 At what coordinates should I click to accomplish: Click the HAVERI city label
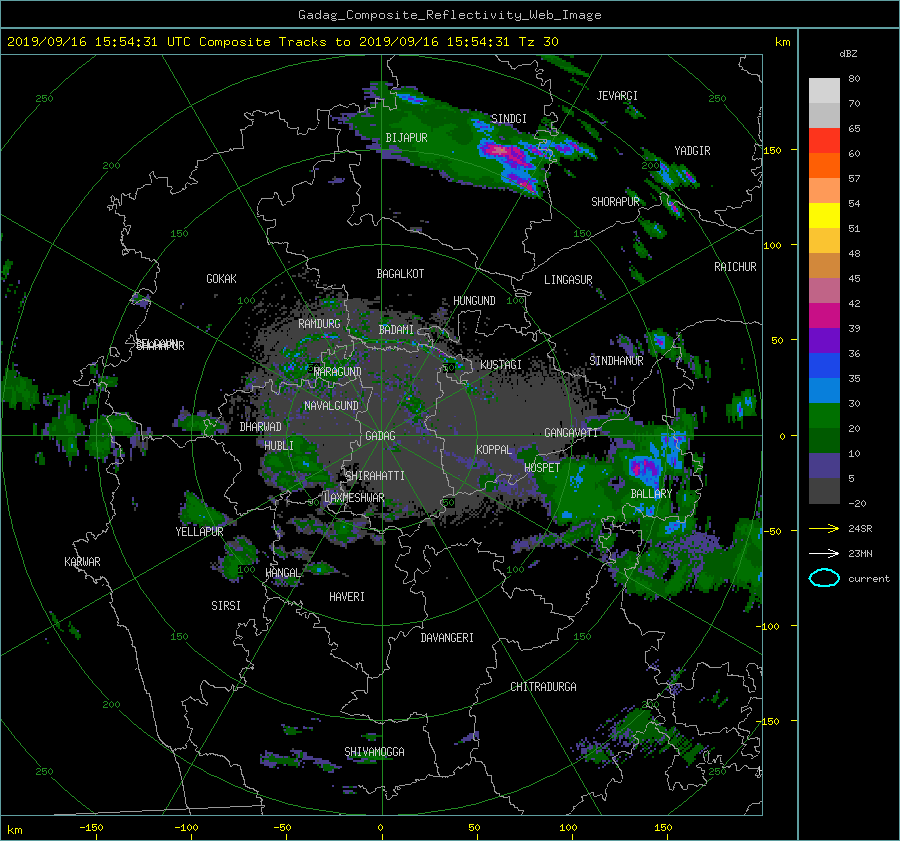[x=347, y=597]
